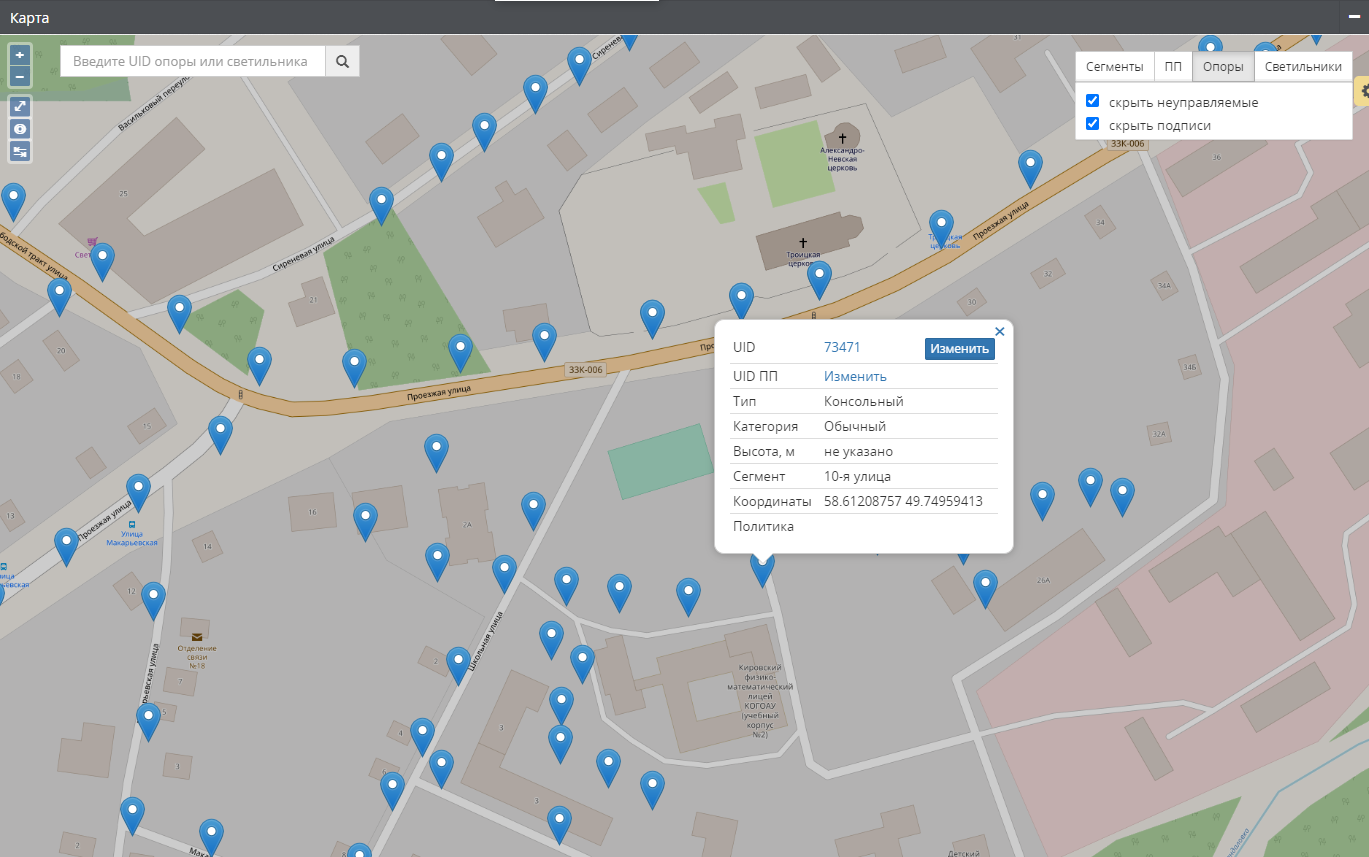
Task: Click the magnifier search button
Action: (x=342, y=61)
